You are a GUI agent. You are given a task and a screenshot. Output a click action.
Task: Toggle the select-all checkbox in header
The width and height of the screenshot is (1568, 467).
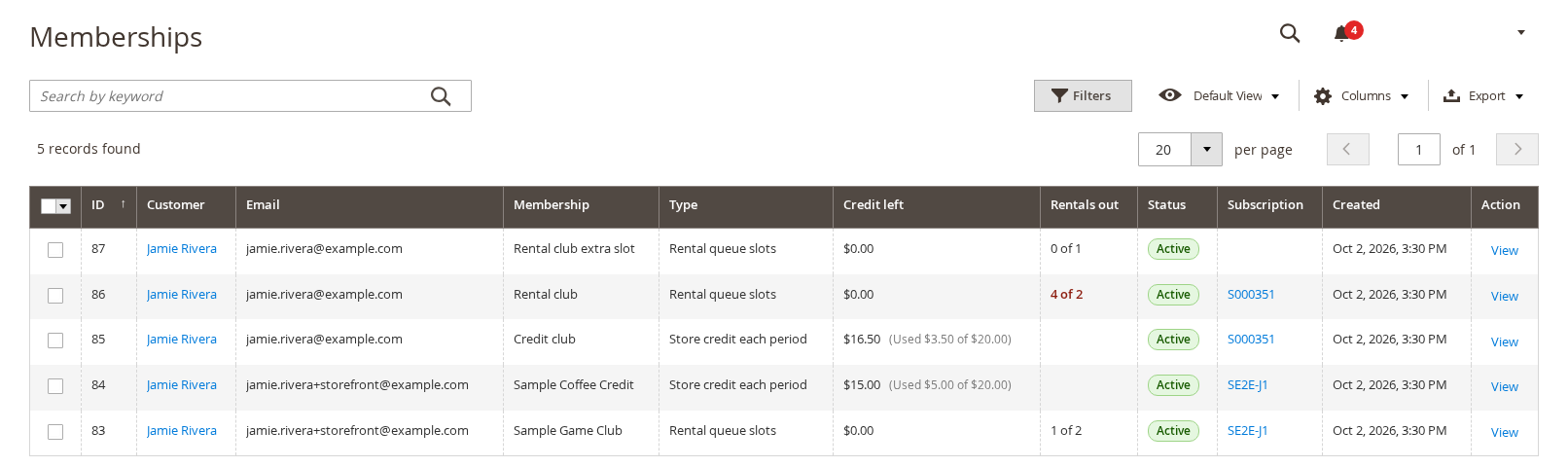tap(49, 206)
